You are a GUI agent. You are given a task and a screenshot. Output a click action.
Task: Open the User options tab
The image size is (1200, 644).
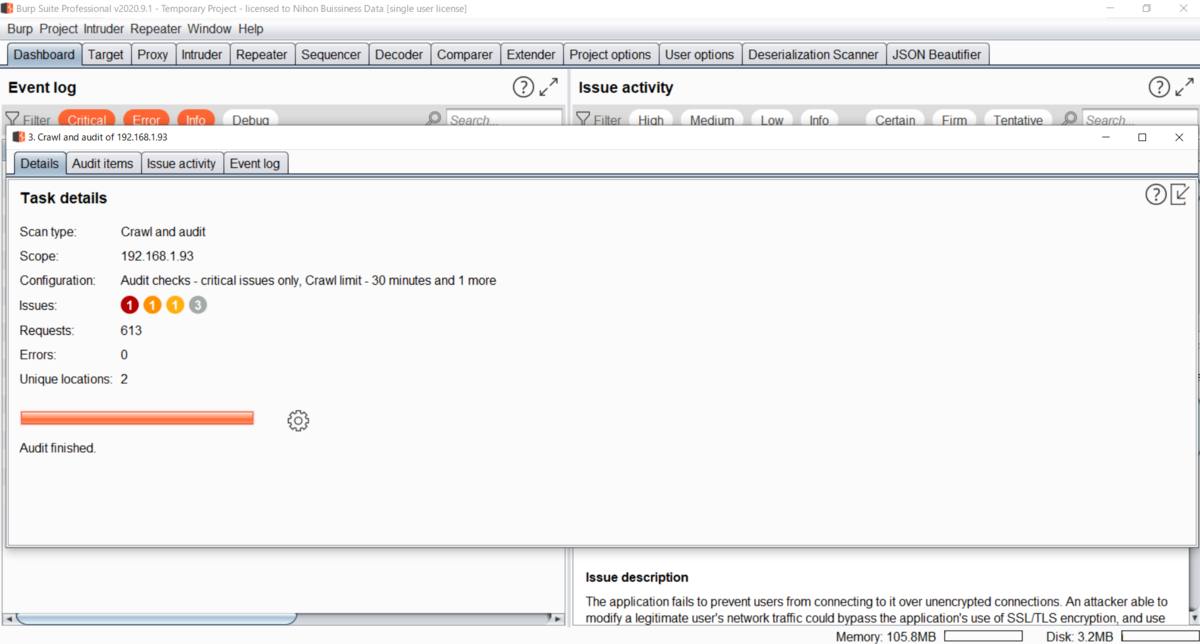click(699, 55)
